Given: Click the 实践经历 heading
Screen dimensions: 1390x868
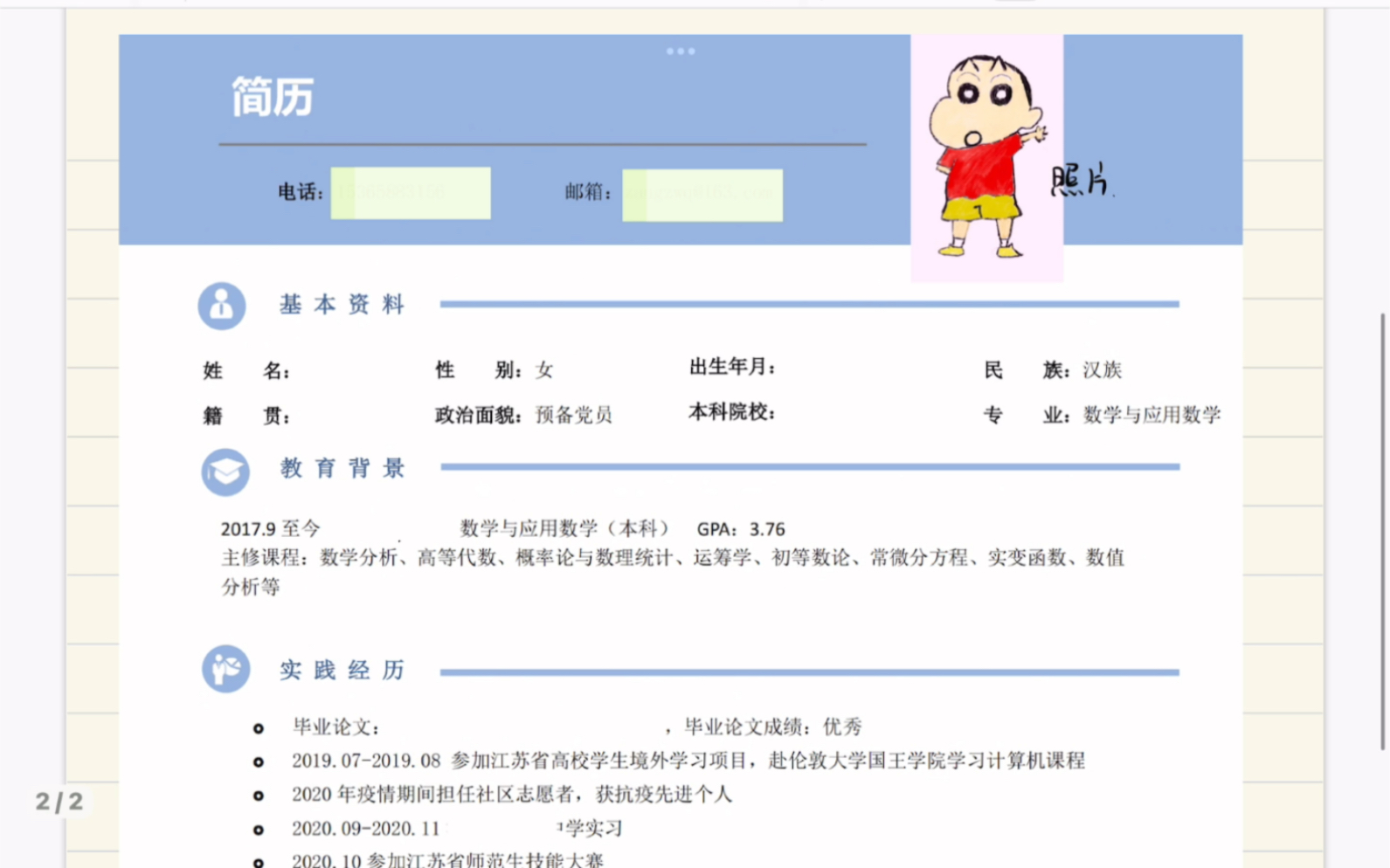Looking at the screenshot, I should click(342, 671).
